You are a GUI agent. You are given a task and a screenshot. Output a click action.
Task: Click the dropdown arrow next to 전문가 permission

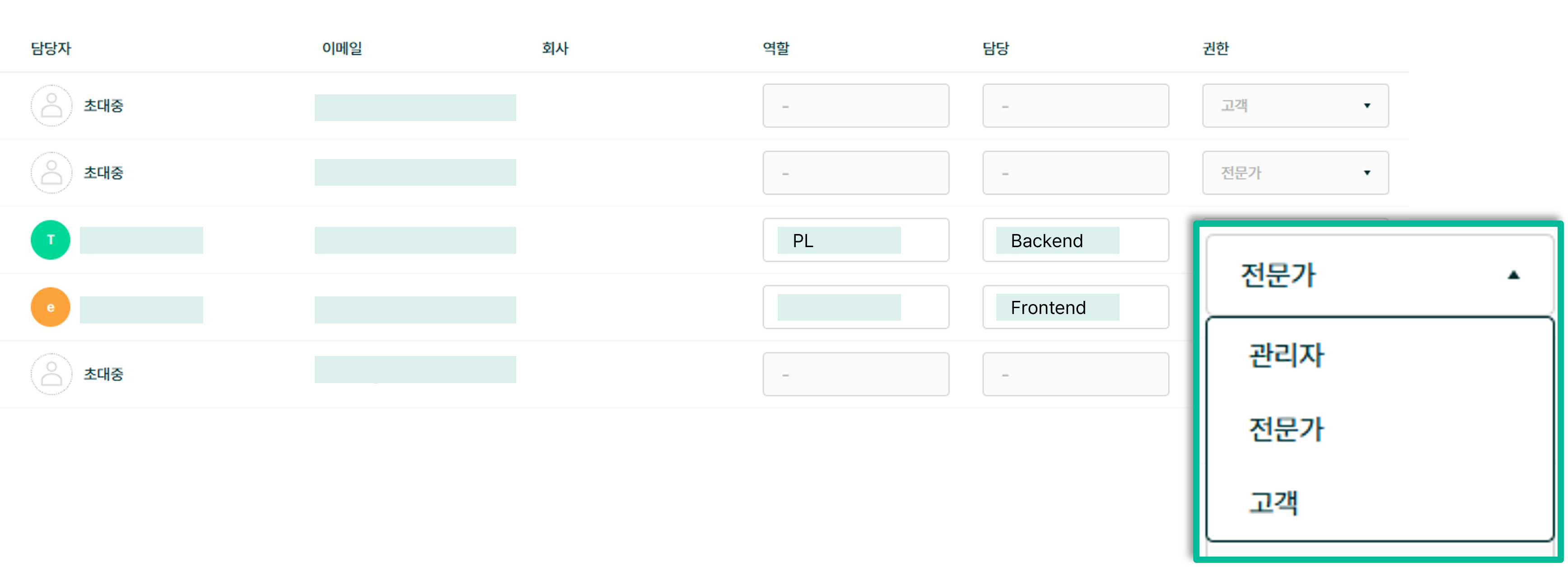(1368, 172)
